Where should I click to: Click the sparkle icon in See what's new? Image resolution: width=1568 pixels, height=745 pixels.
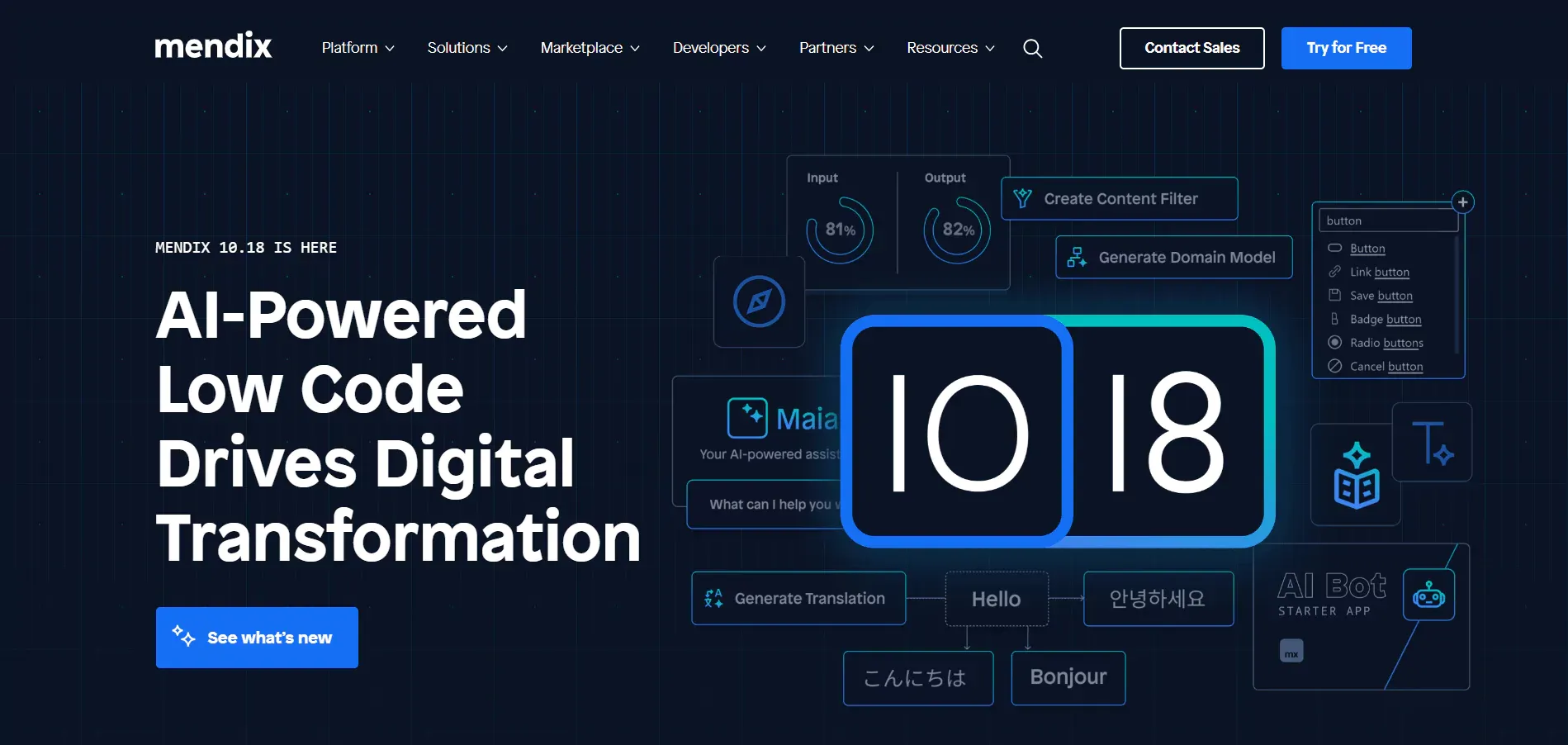[x=183, y=636]
